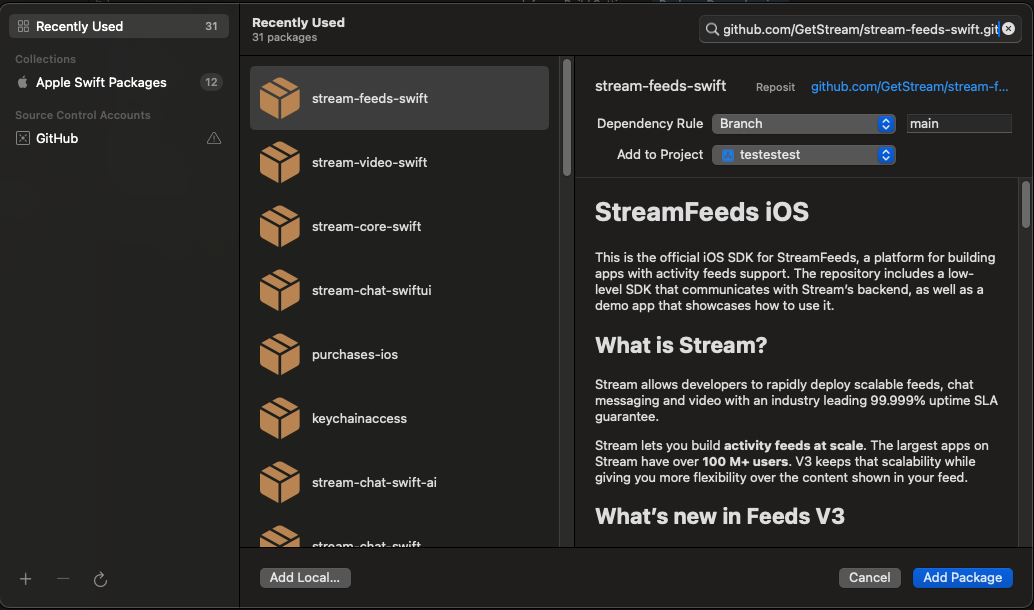
Task: Clear the package search field
Action: pos(1008,29)
